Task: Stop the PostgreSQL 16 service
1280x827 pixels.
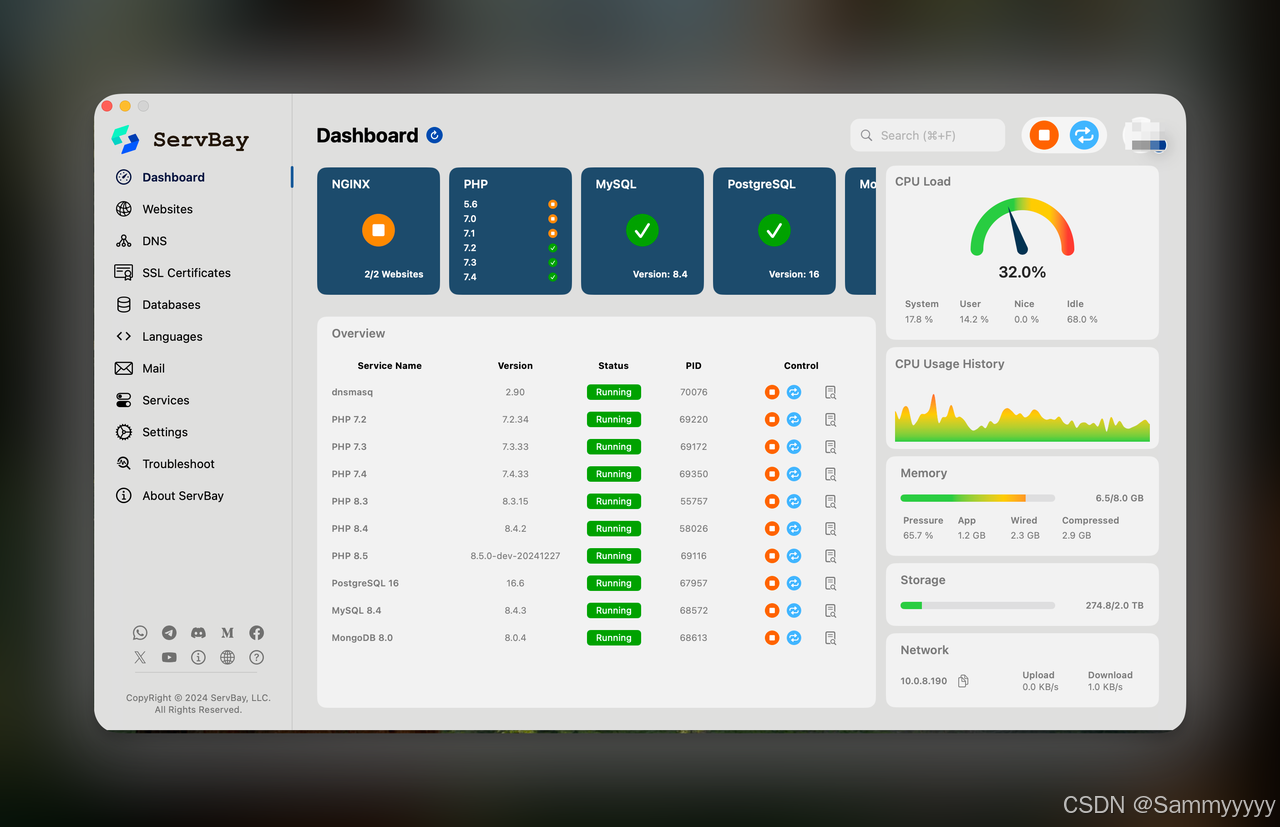Action: (x=772, y=583)
